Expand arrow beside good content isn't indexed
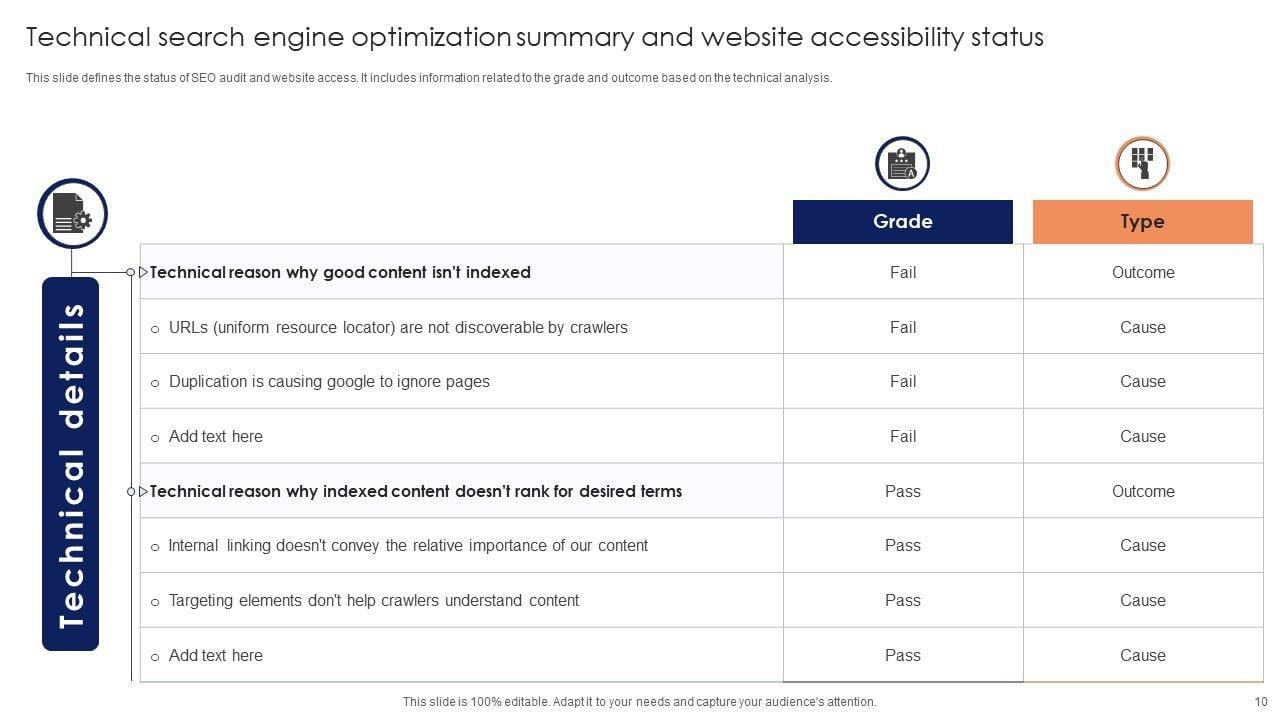Screen dimensions: 1280x720 143,272
